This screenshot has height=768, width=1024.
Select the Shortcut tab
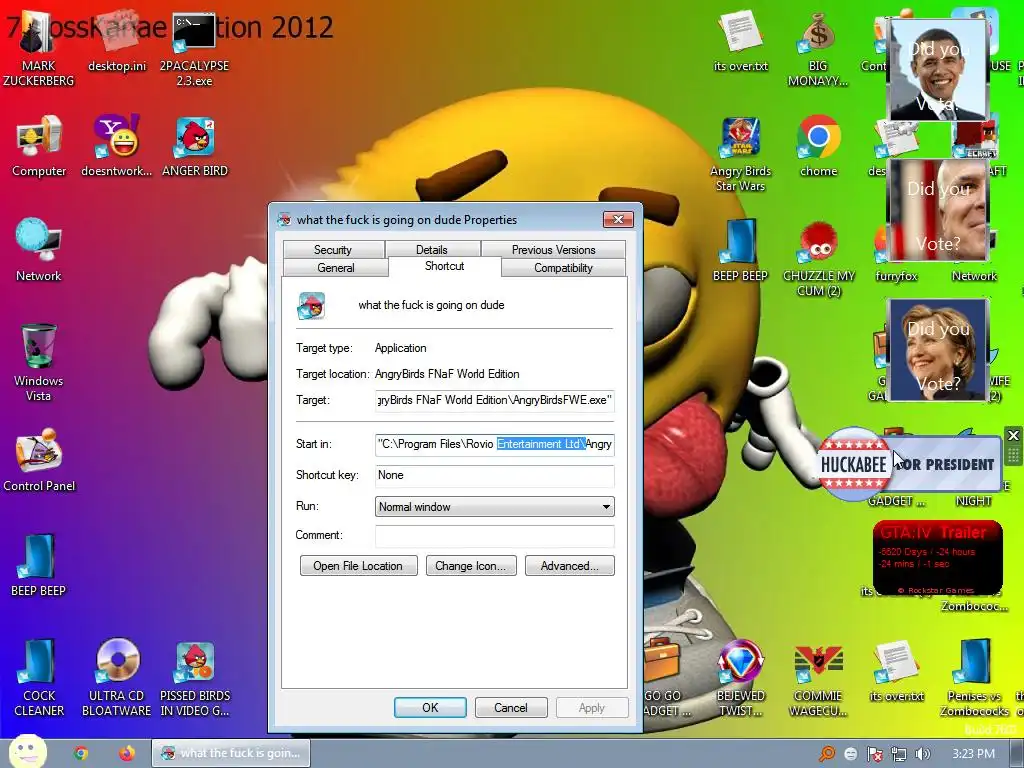[444, 266]
